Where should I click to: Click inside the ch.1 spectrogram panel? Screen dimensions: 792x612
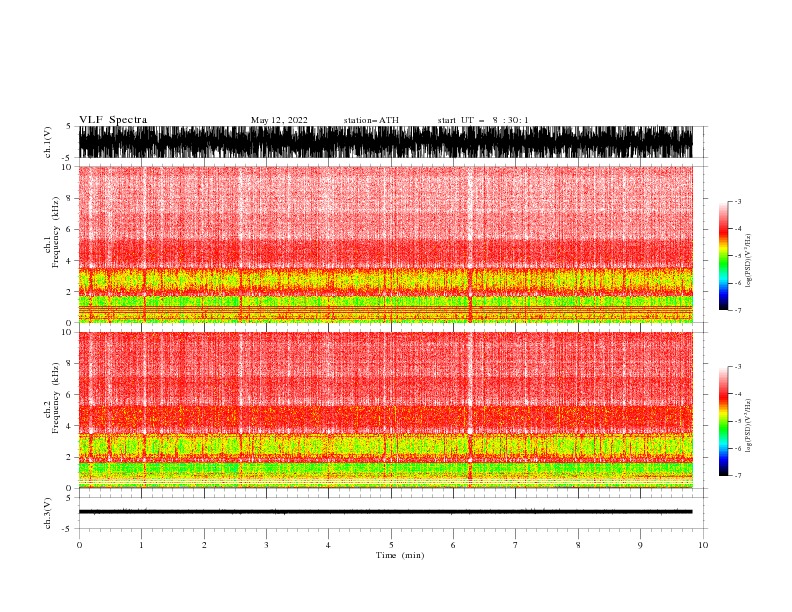tap(385, 244)
